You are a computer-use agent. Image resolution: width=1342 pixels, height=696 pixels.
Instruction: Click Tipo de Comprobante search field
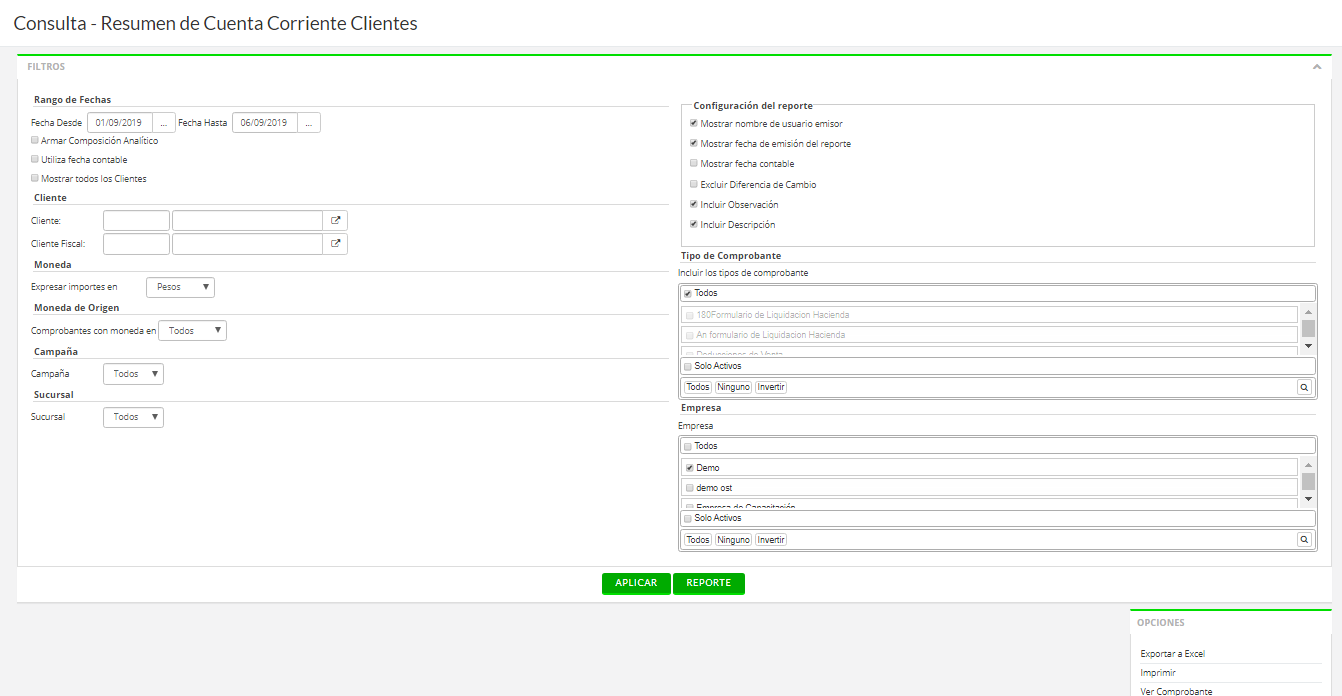(x=1042, y=387)
